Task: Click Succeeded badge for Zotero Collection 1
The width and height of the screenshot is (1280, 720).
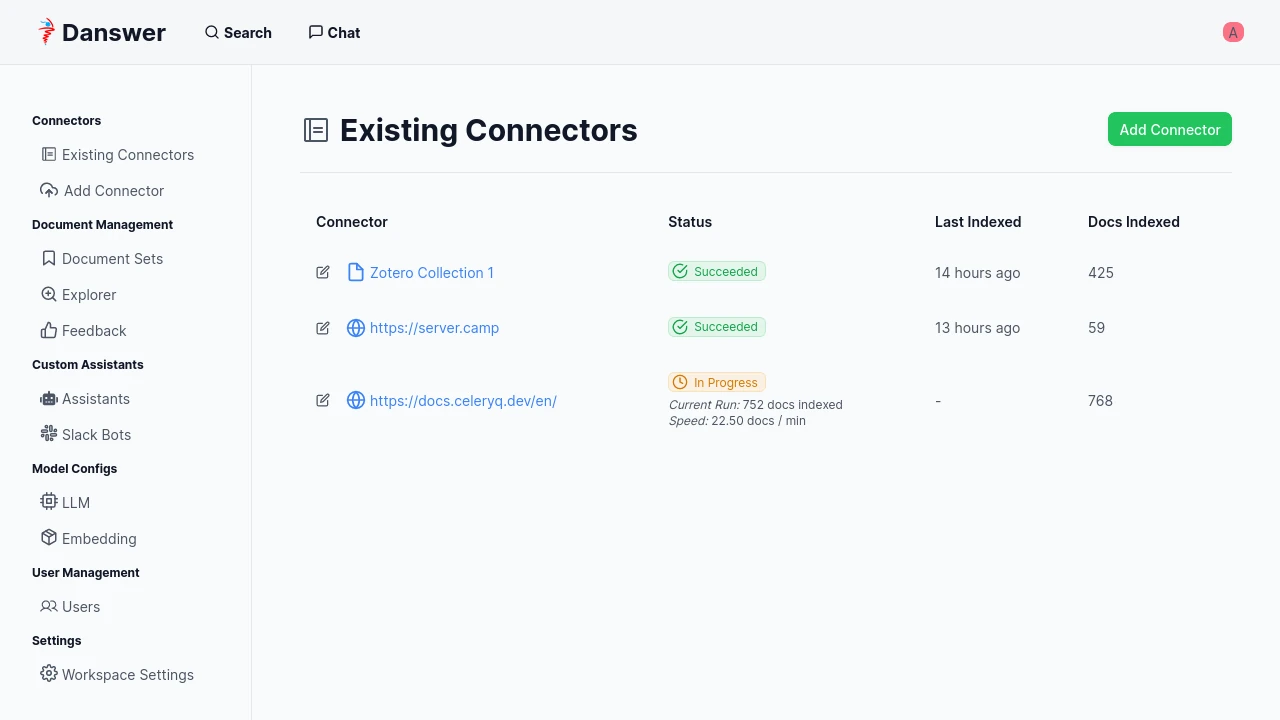Action: tap(717, 271)
